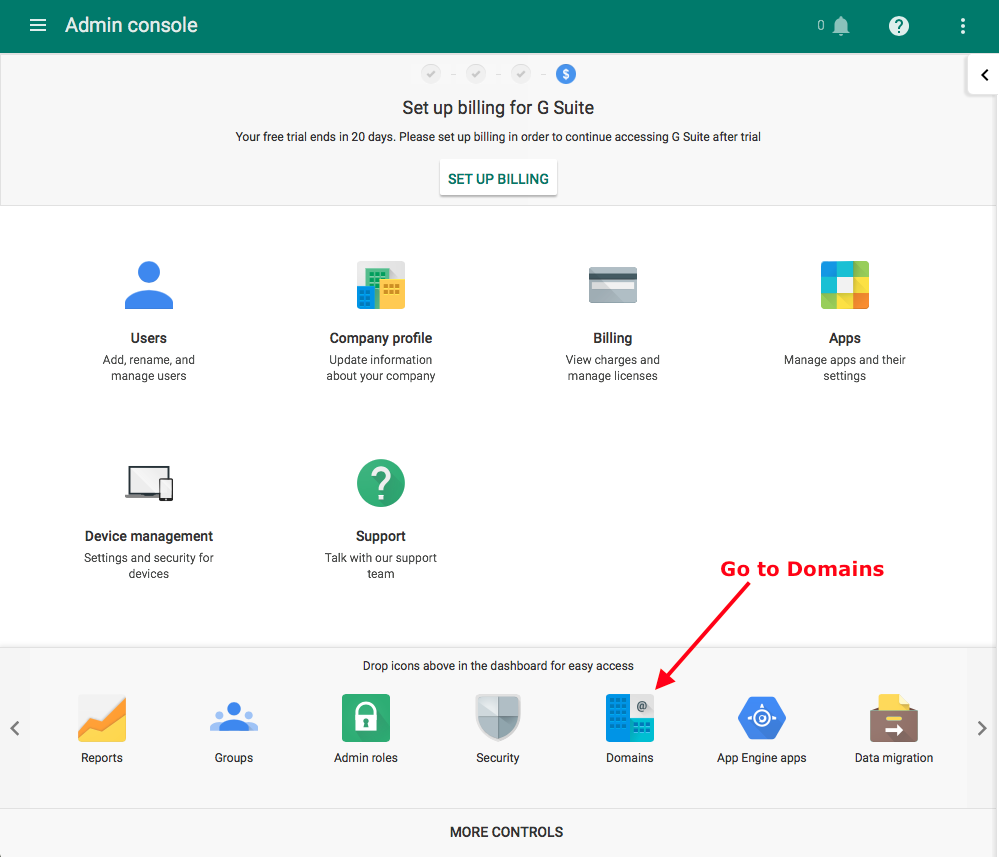Click "Talk with our support team" description
The height and width of the screenshot is (857, 999).
381,566
